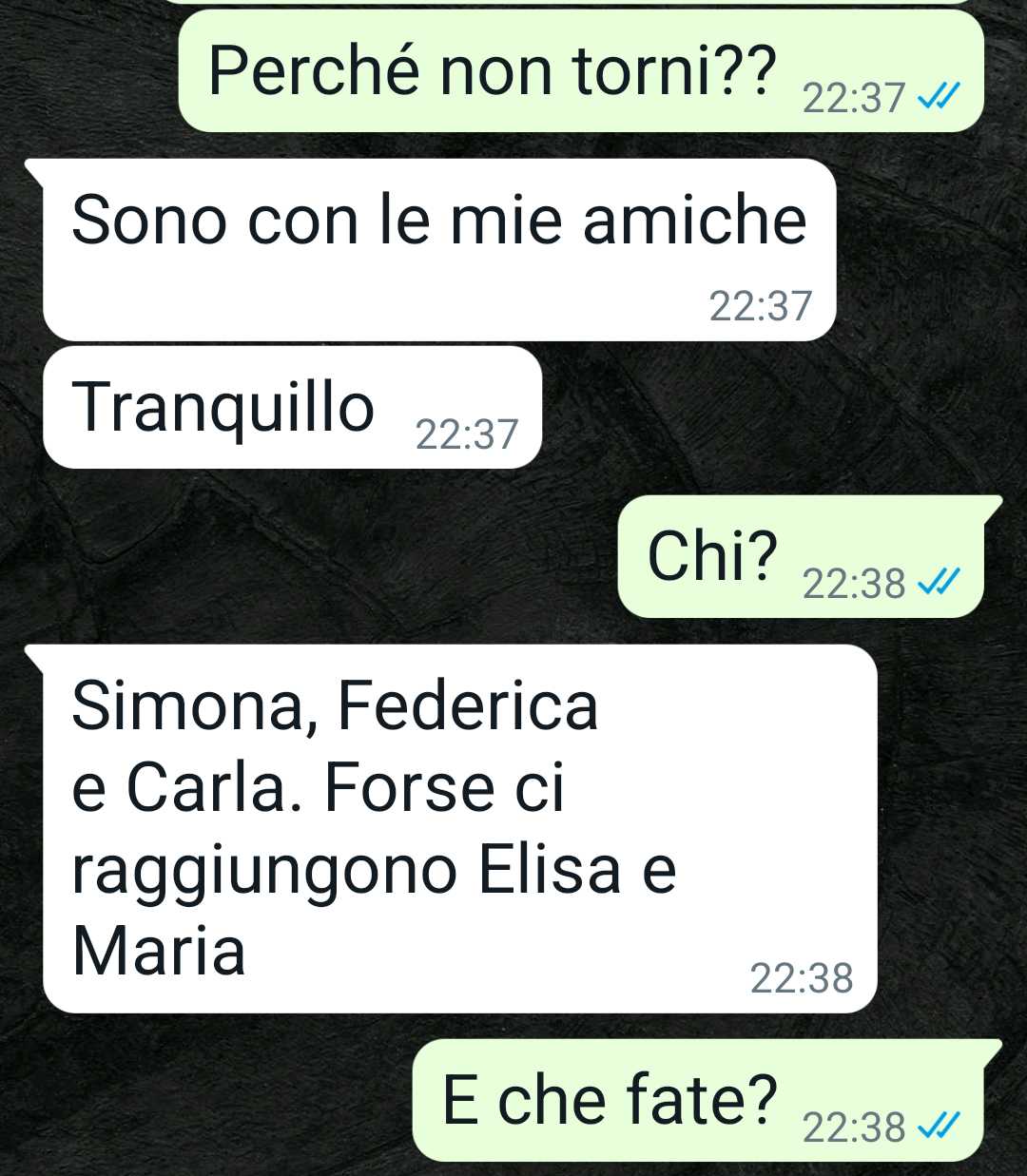
Task: Tap the blue double-check on 'E che fate?'
Action: [938, 1127]
